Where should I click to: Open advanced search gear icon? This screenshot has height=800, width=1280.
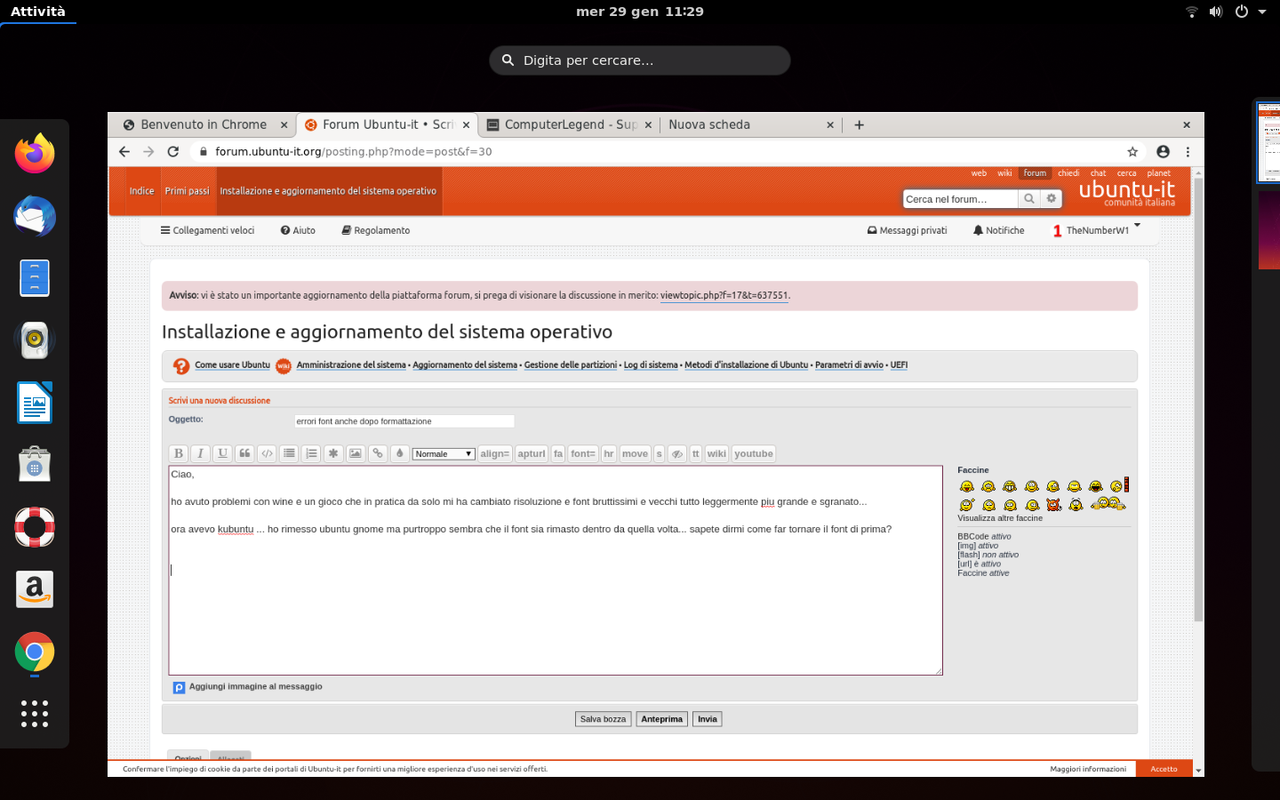[x=1051, y=199]
